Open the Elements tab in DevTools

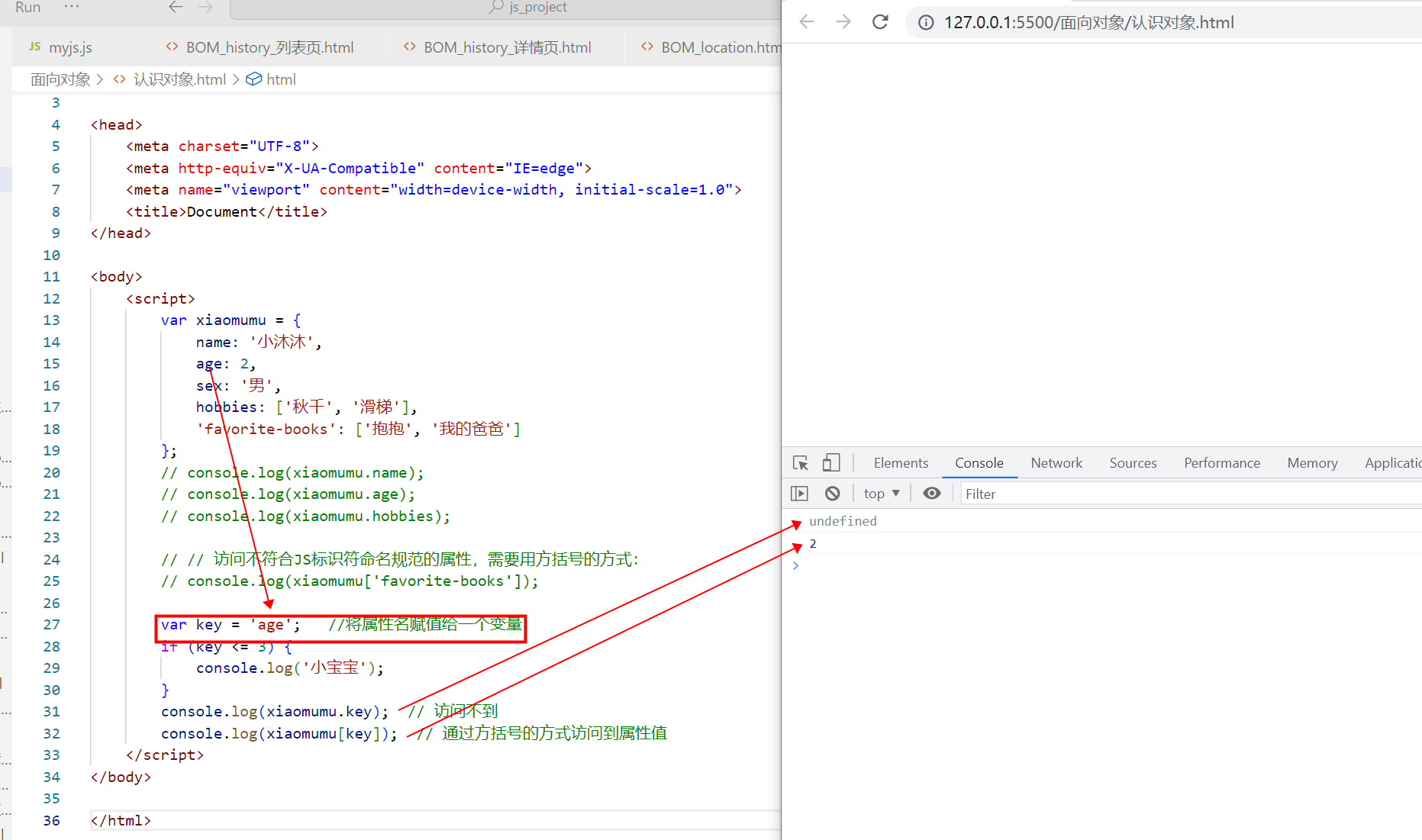tap(901, 463)
